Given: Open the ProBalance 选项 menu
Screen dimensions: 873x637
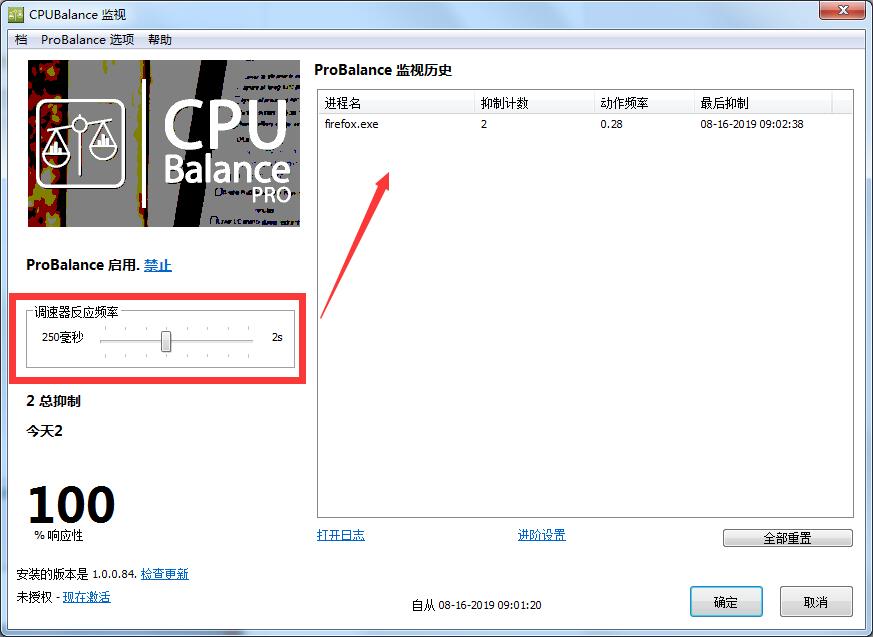Looking at the screenshot, I should pyautogui.click(x=87, y=40).
